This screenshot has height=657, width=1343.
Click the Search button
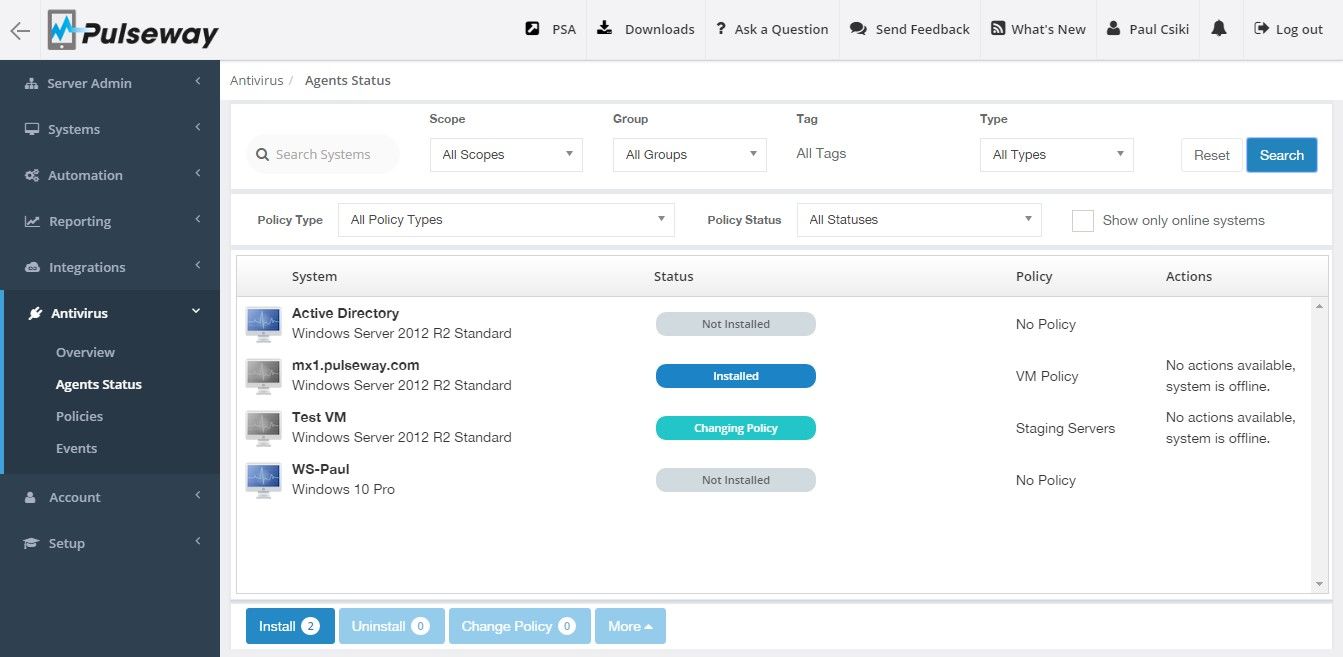[x=1282, y=155]
